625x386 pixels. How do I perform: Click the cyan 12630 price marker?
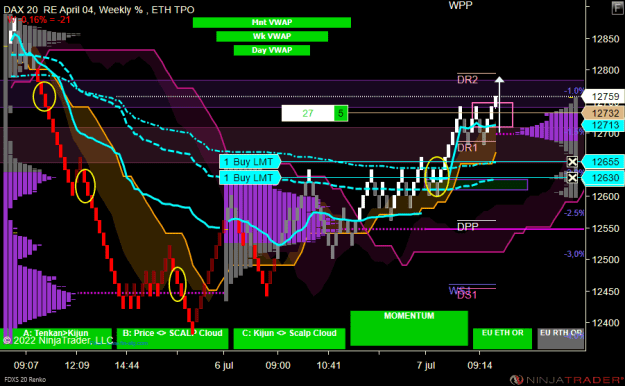tap(603, 177)
